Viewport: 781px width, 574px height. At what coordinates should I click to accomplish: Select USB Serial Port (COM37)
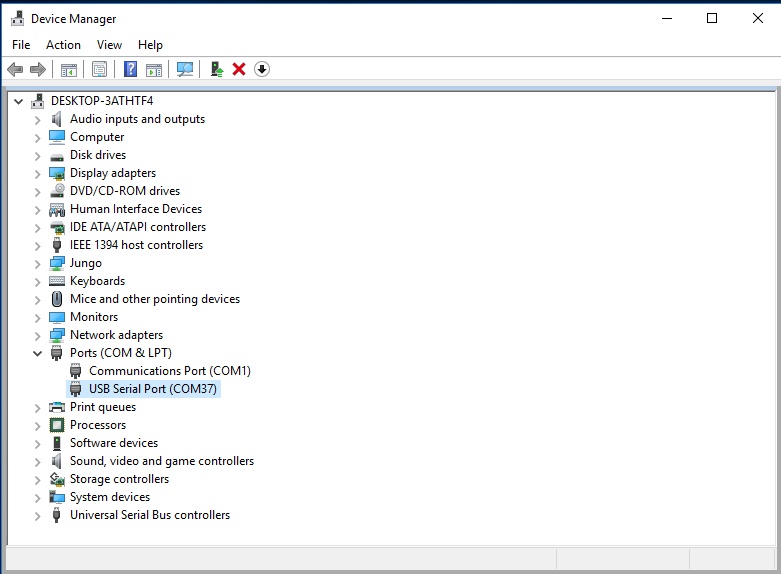pos(152,389)
